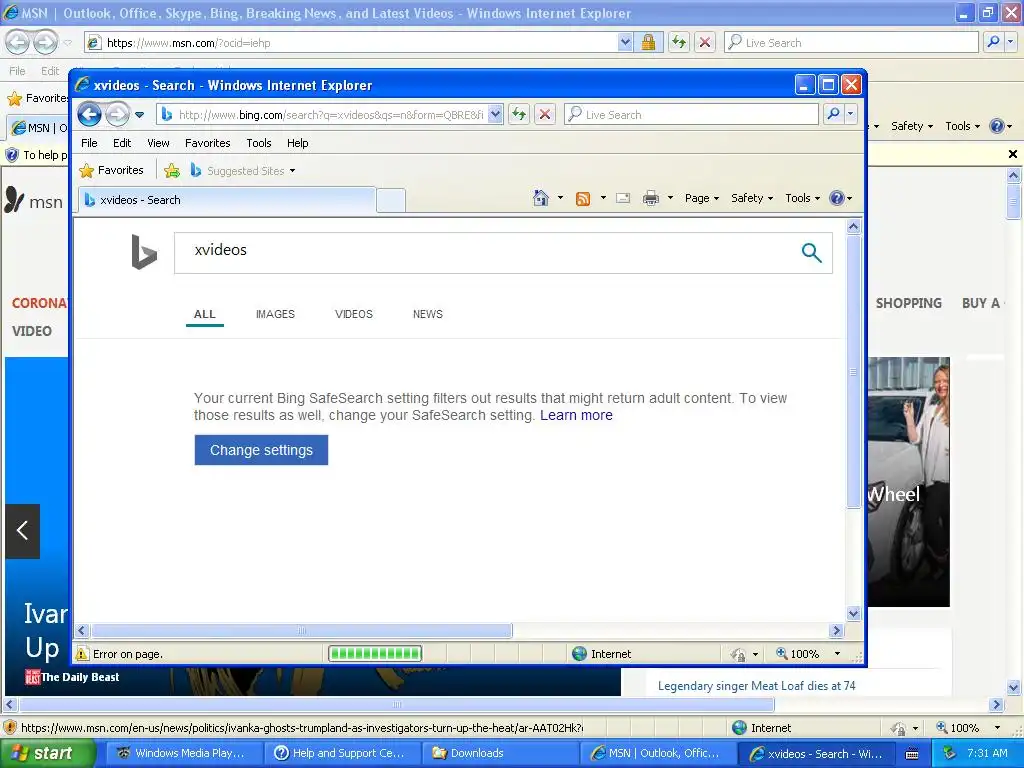This screenshot has width=1024, height=768.
Task: Click forward arrow in the front IE window
Action: pyautogui.click(x=118, y=115)
